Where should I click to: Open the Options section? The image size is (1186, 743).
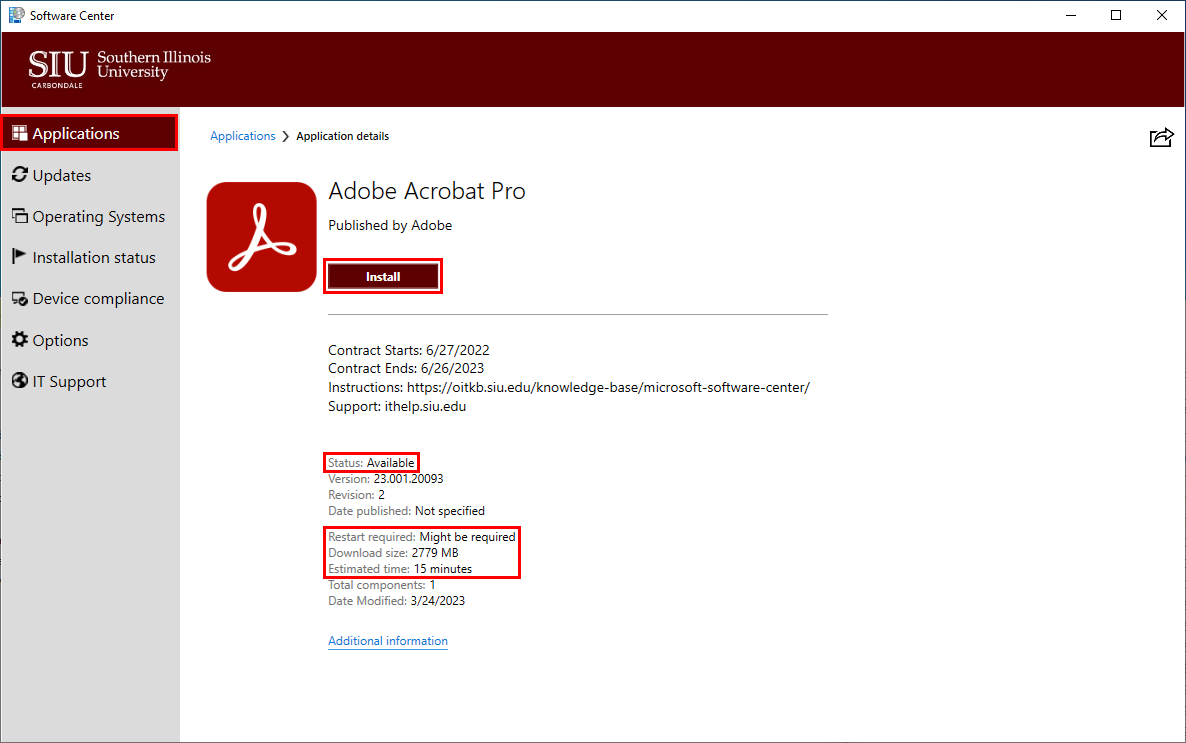pos(59,340)
